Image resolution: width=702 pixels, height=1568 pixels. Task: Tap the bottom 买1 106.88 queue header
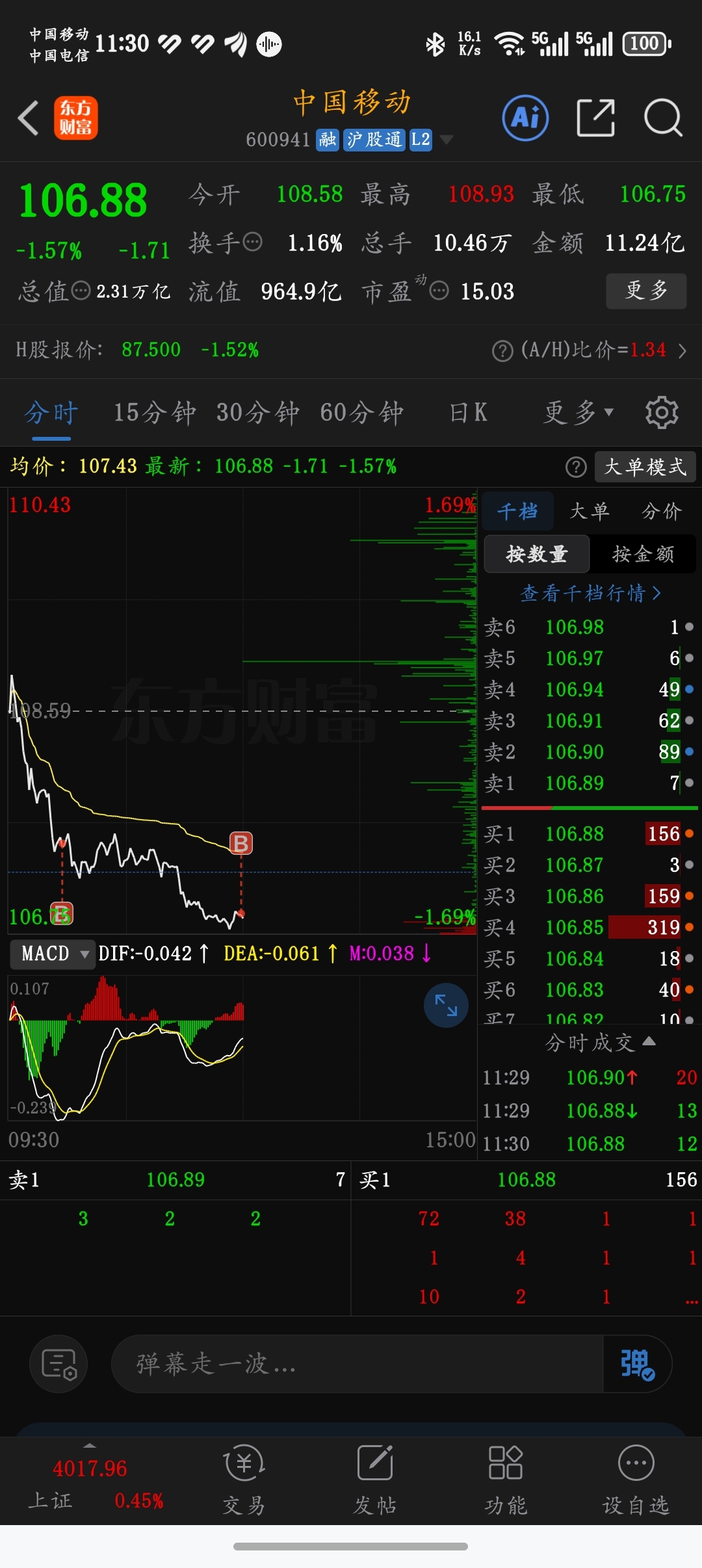click(526, 1179)
